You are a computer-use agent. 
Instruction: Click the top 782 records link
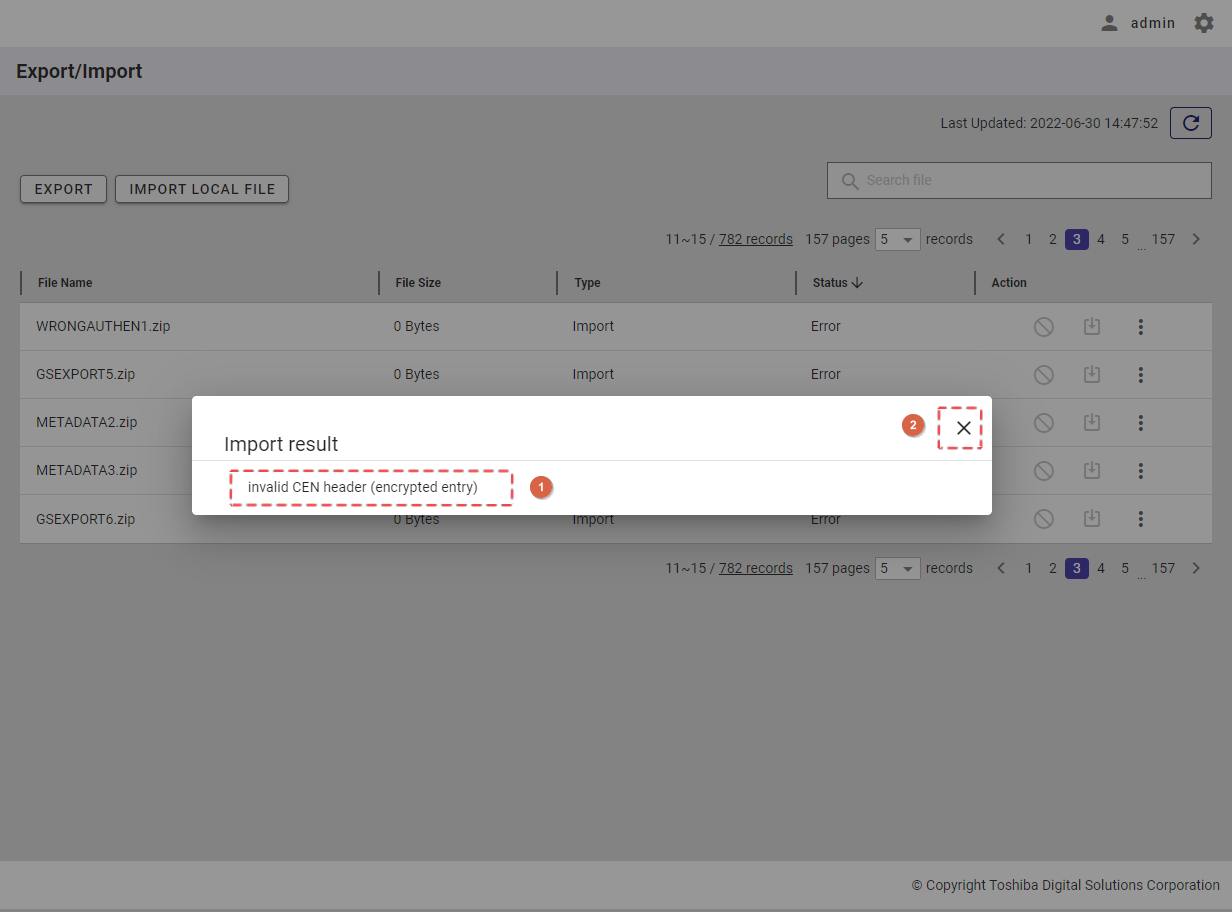tap(755, 240)
